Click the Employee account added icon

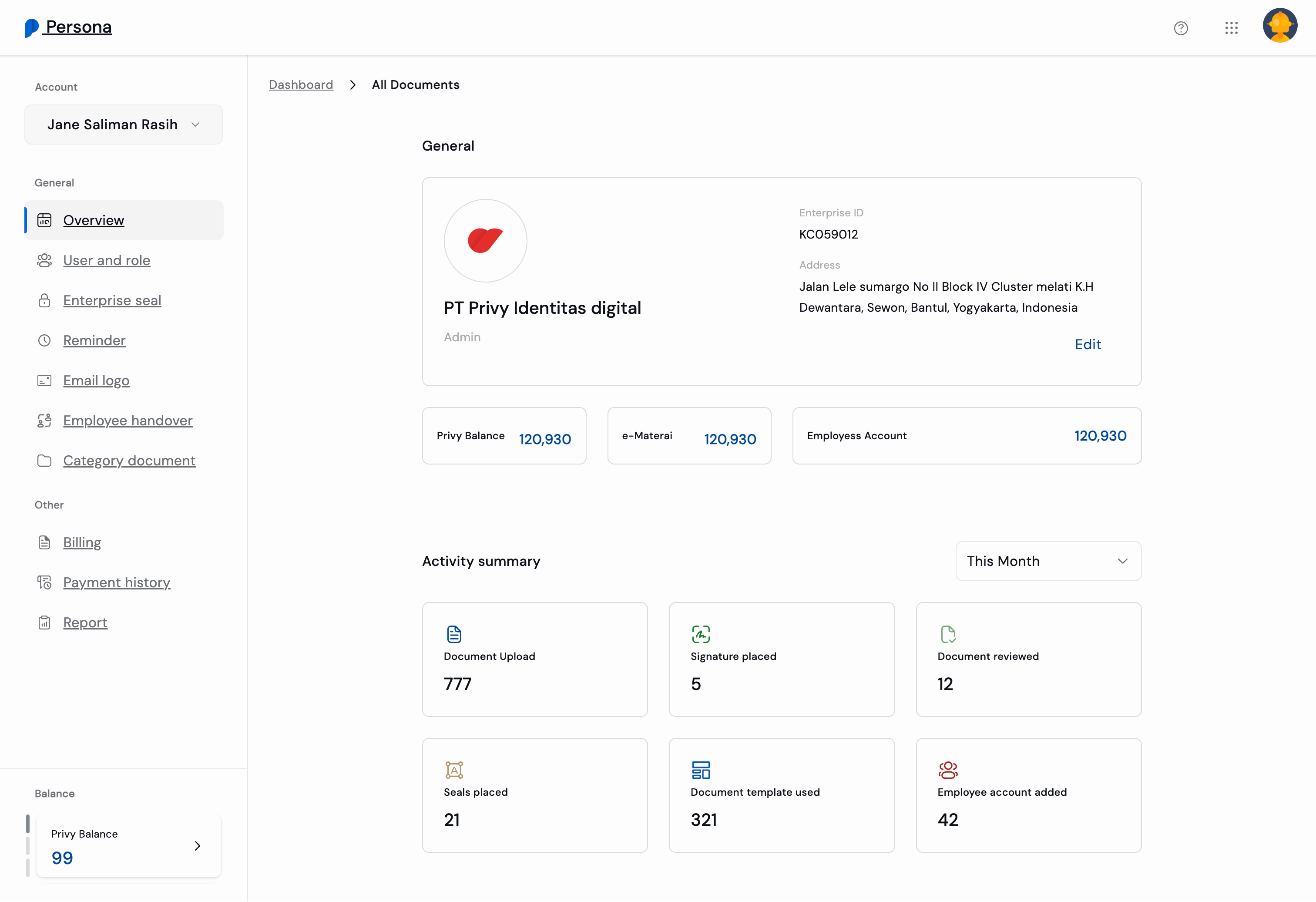click(x=948, y=770)
